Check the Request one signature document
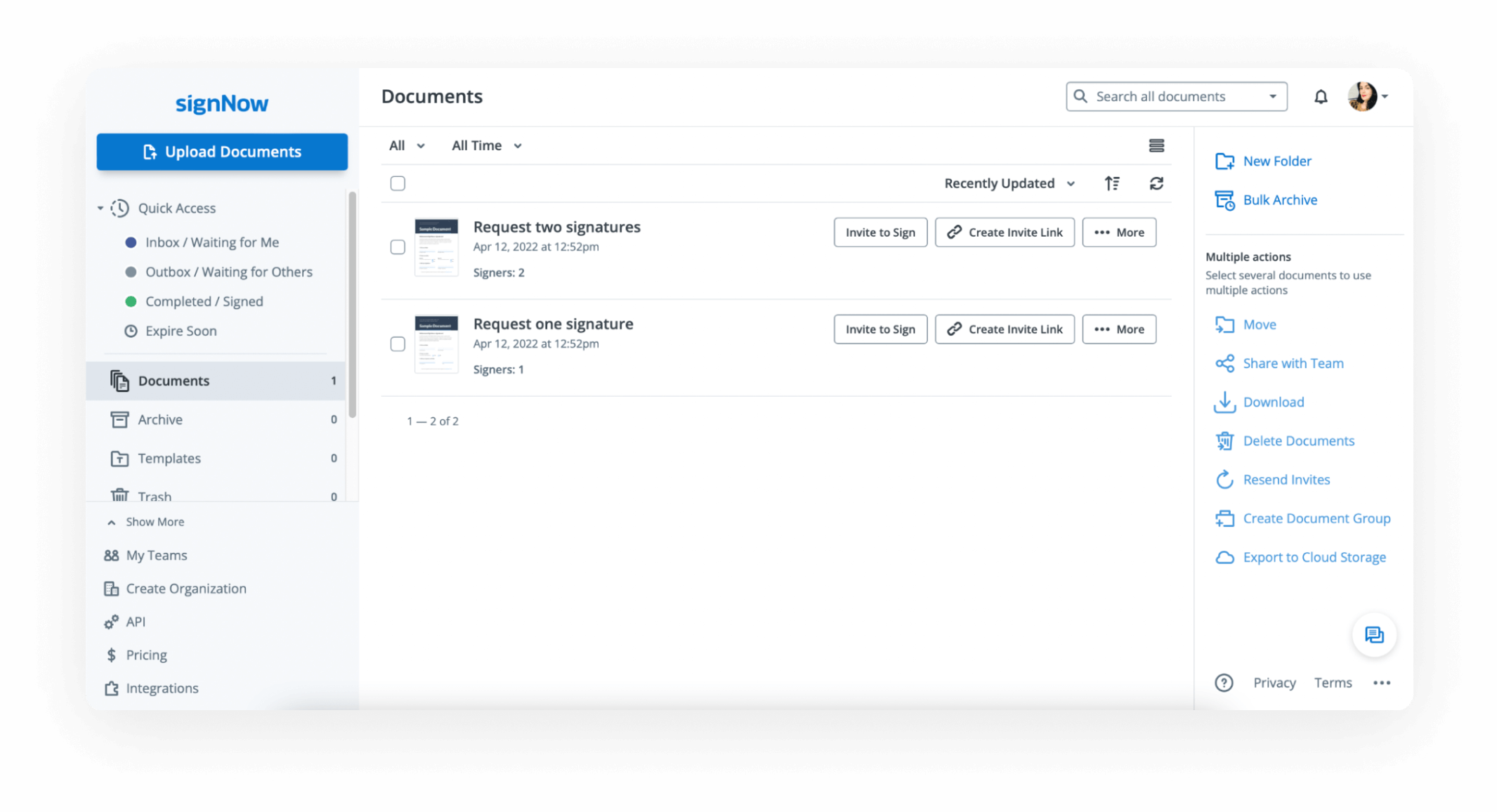 coord(398,344)
